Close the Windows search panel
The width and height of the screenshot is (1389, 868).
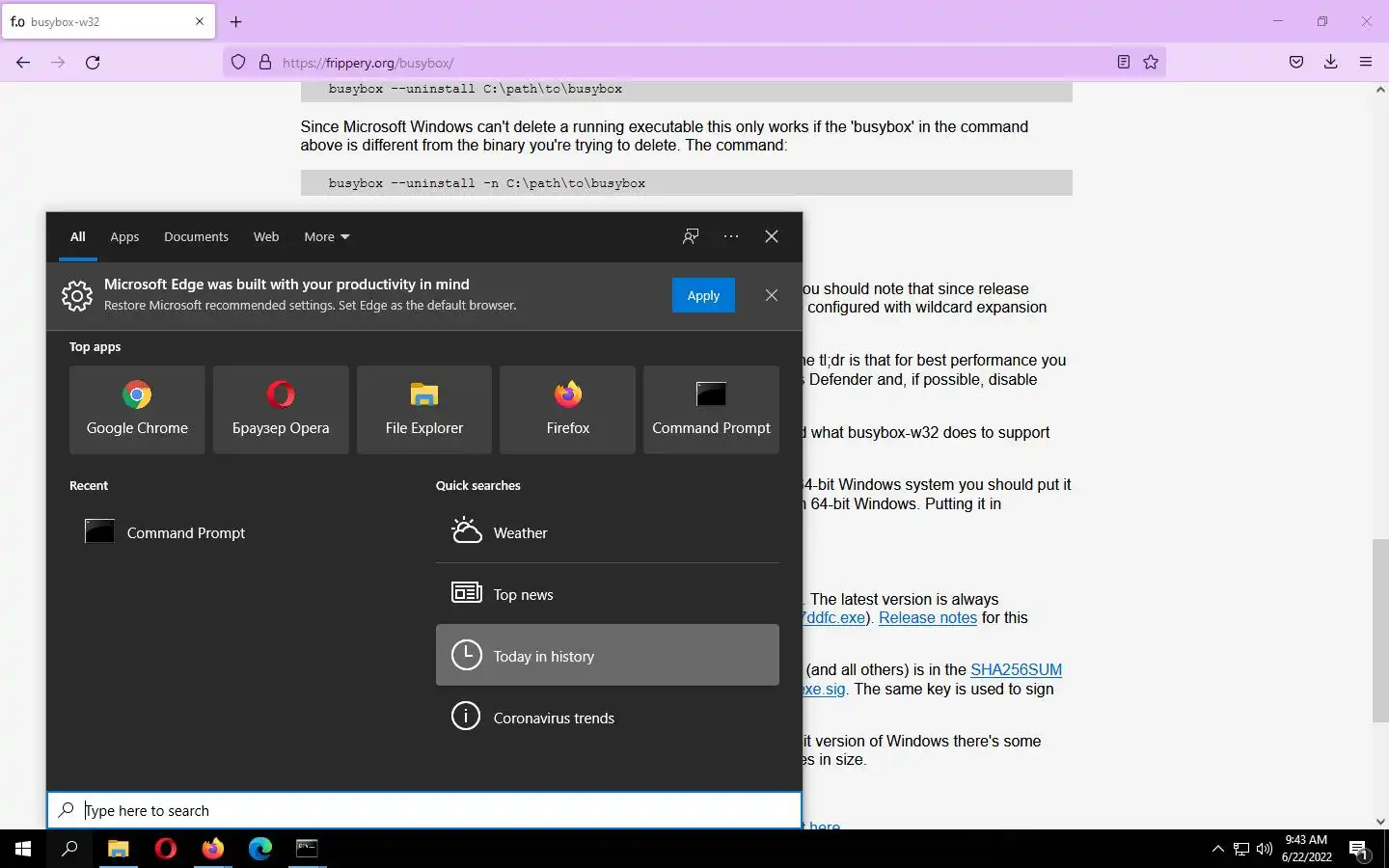click(x=772, y=236)
